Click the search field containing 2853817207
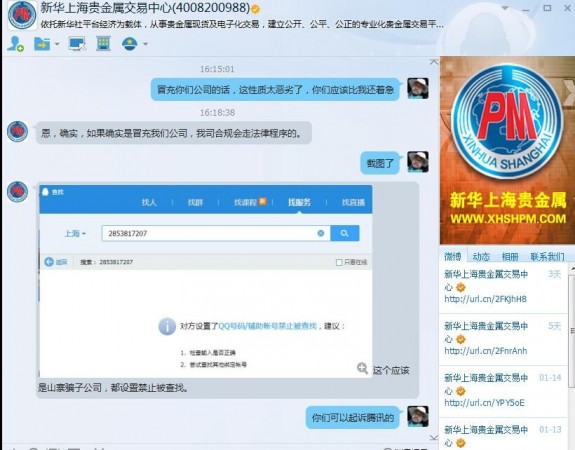Image resolution: width=575 pixels, height=450 pixels. [x=216, y=233]
